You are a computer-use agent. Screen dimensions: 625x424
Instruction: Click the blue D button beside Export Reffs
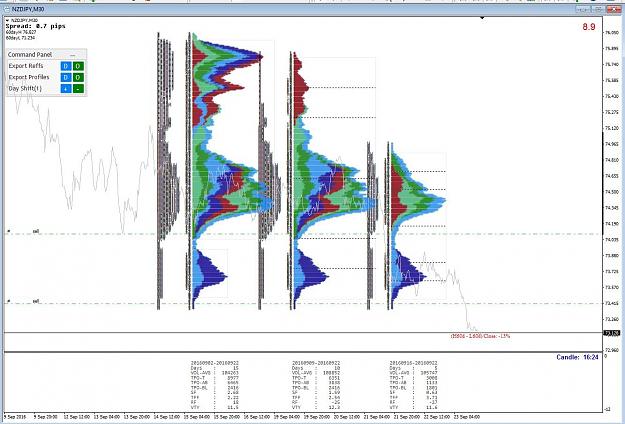66,66
